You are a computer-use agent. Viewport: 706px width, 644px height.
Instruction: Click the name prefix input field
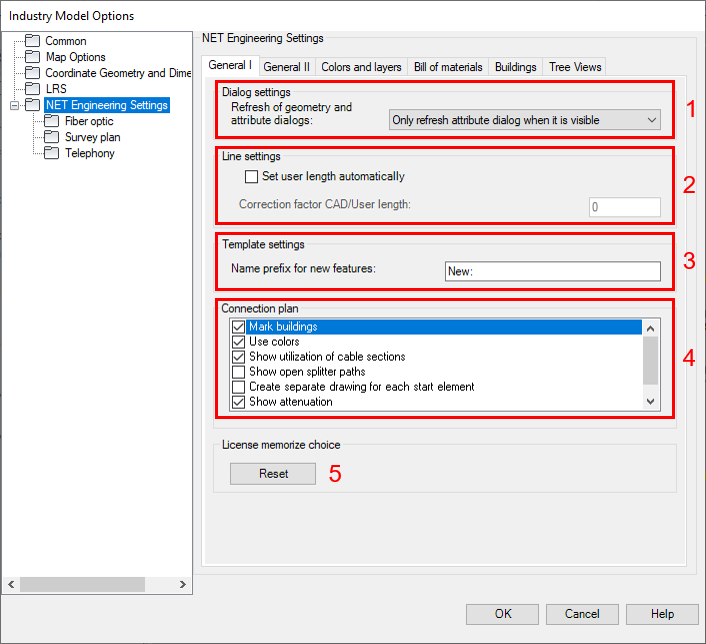552,271
